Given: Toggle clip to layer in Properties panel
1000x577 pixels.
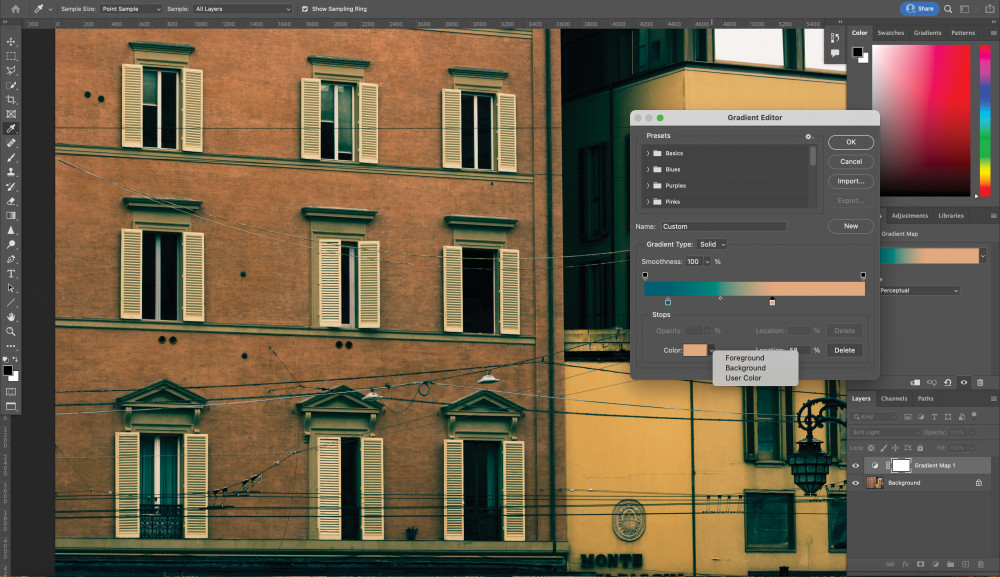Looking at the screenshot, I should point(915,383).
